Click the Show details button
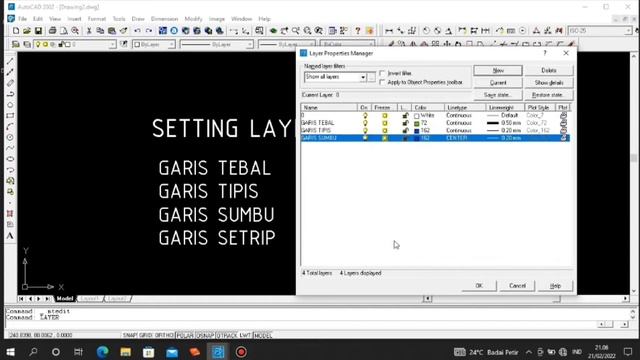Viewport: 640px width, 360px height. pos(549,83)
